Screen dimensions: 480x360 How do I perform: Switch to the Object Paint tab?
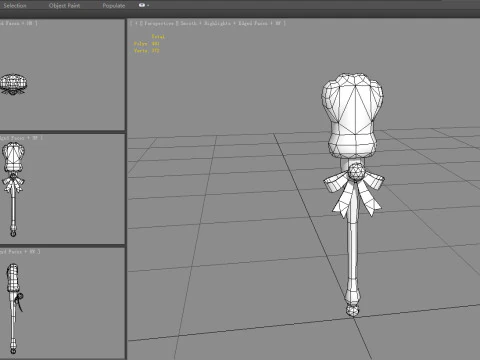click(64, 6)
